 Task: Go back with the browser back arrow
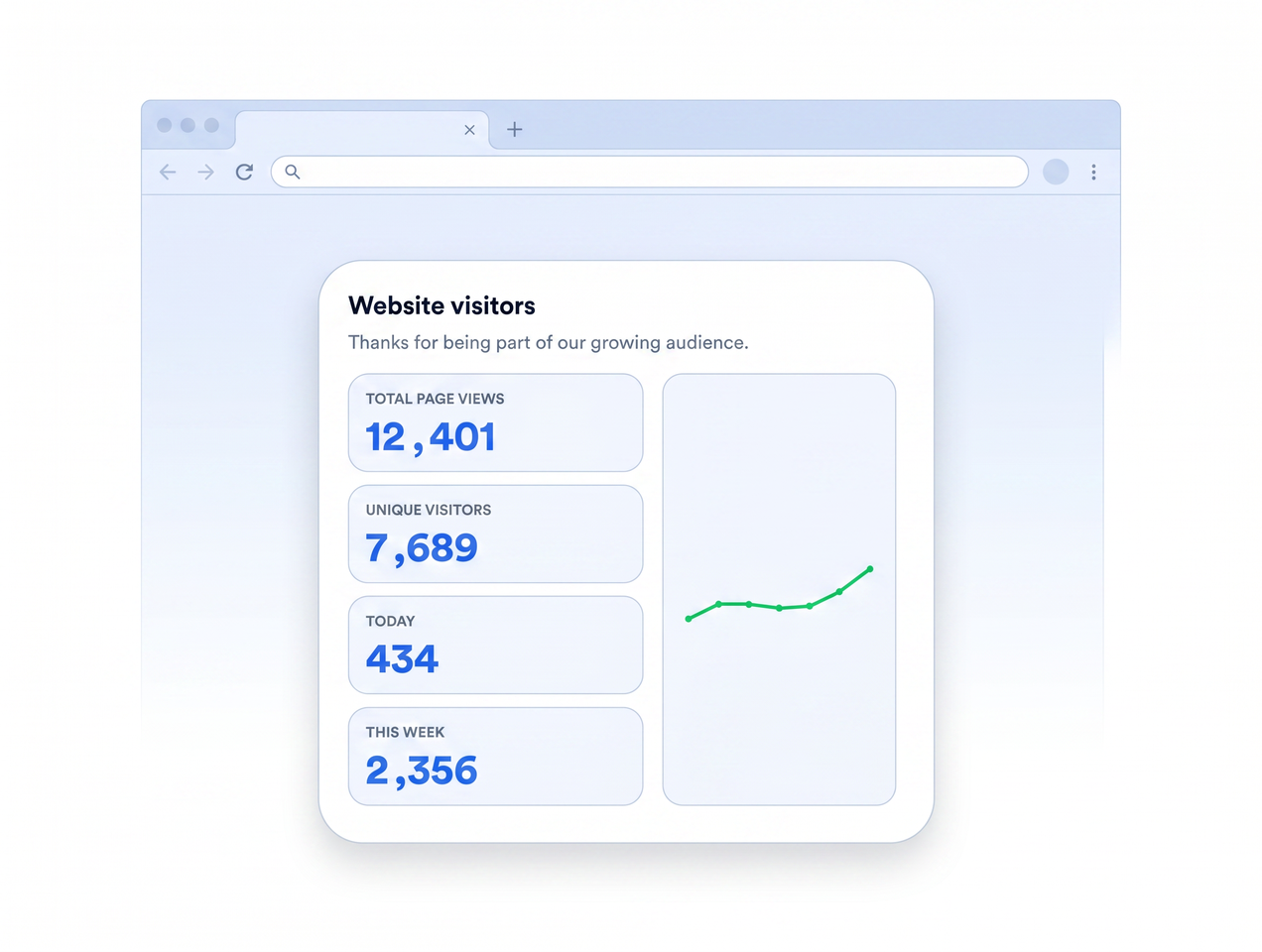168,172
